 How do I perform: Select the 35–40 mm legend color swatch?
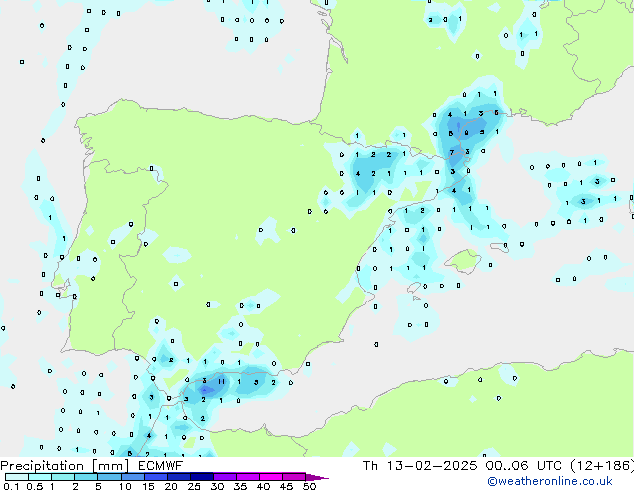pyautogui.click(x=247, y=477)
